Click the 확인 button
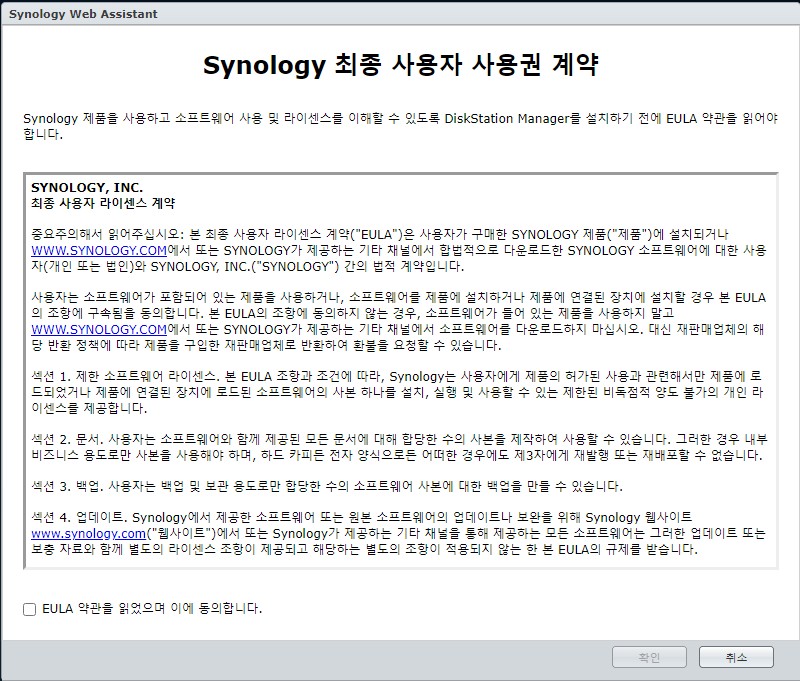 click(x=649, y=657)
